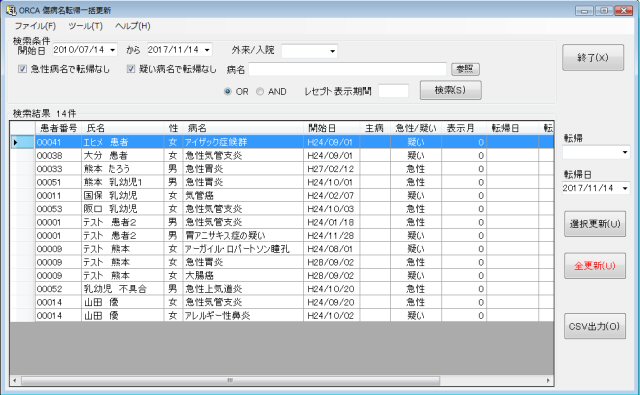Select date cell H24/10/03
The image size is (640, 395).
pos(332,209)
